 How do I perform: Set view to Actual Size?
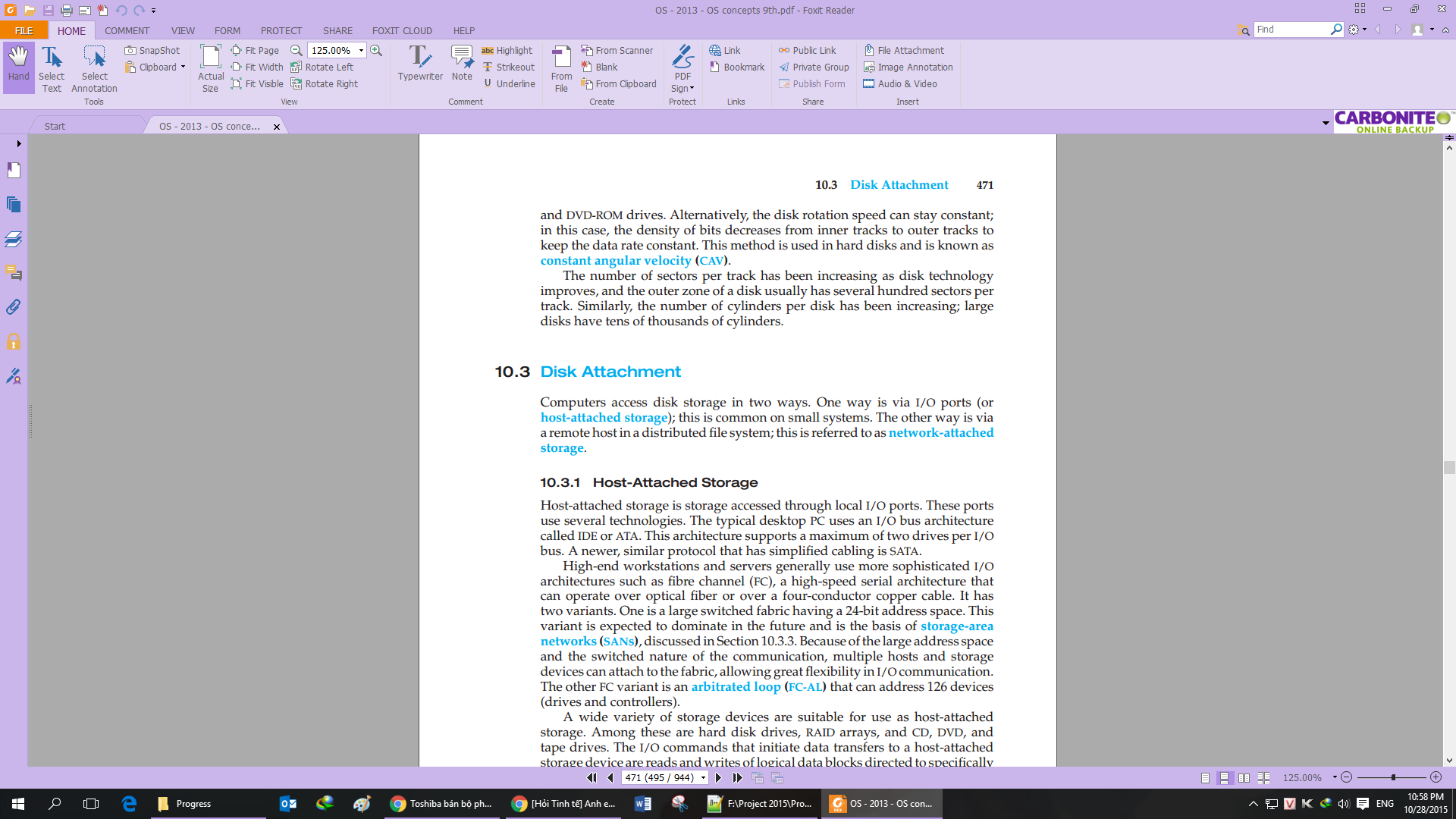[x=210, y=68]
